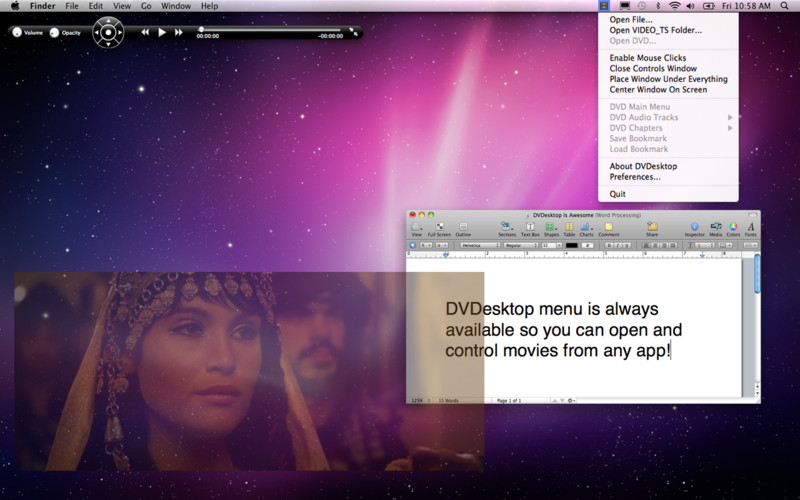Toggle underline in Pages format bar
Image resolution: width=800 pixels, height=500 pixels.
pos(627,245)
